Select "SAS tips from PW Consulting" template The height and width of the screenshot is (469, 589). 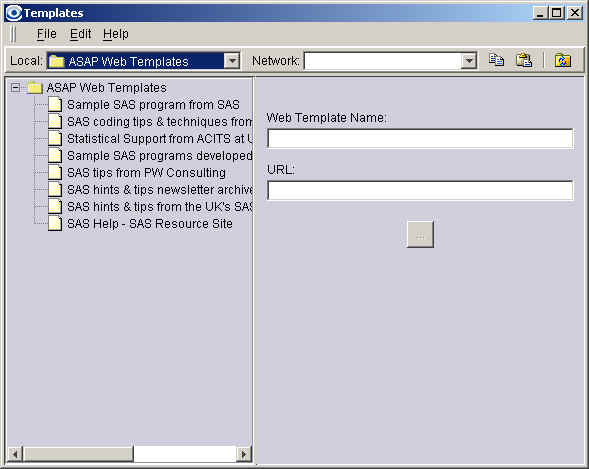click(146, 173)
